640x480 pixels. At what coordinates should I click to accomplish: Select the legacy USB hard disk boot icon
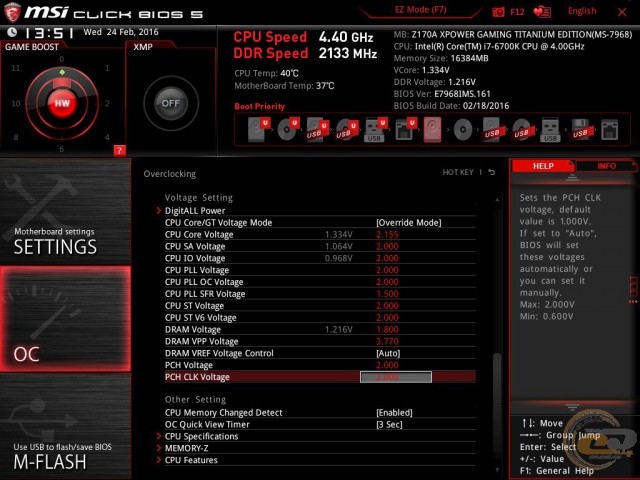pyautogui.click(x=492, y=130)
